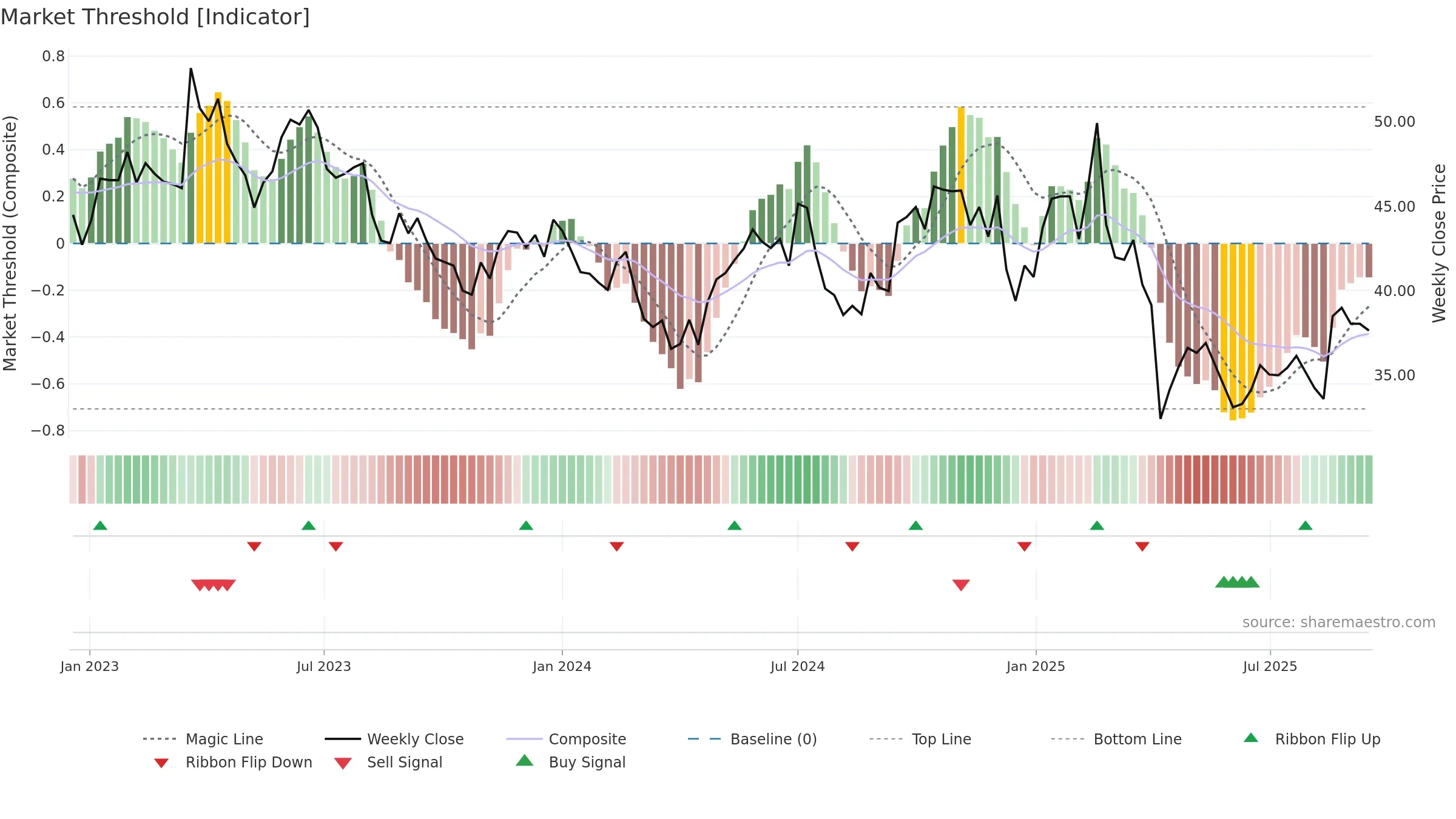Click the Jul 2023 x-axis label
This screenshot has width=1456, height=819.
tap(324, 667)
